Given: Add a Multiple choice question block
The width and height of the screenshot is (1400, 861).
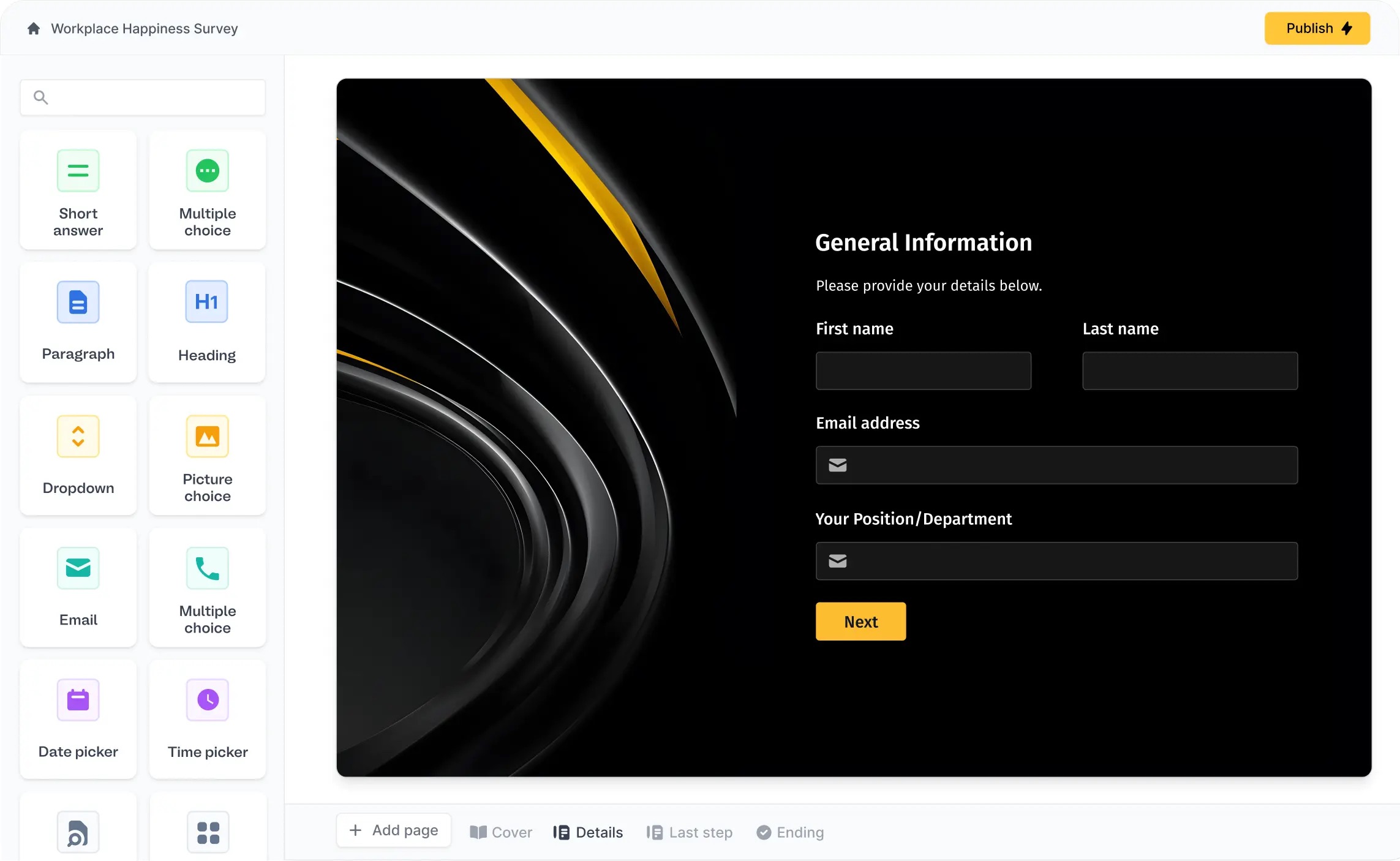Looking at the screenshot, I should [208, 190].
